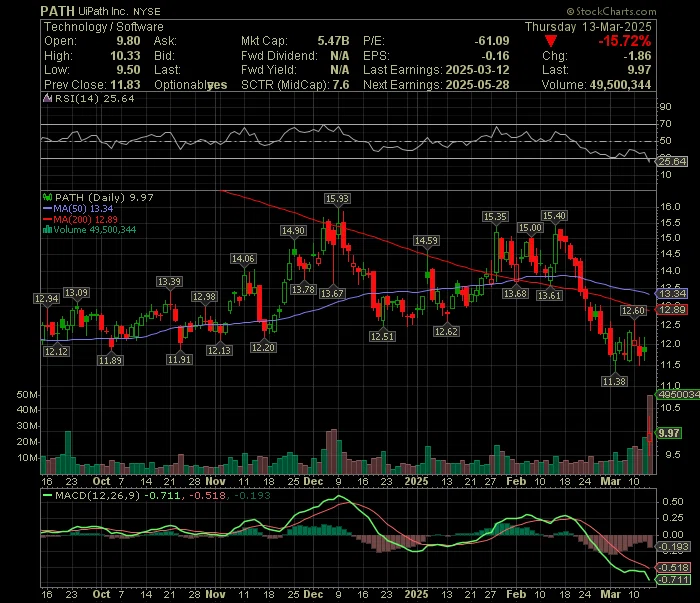Click the P/E value -61.09
The height and width of the screenshot is (603, 700).
(492, 41)
